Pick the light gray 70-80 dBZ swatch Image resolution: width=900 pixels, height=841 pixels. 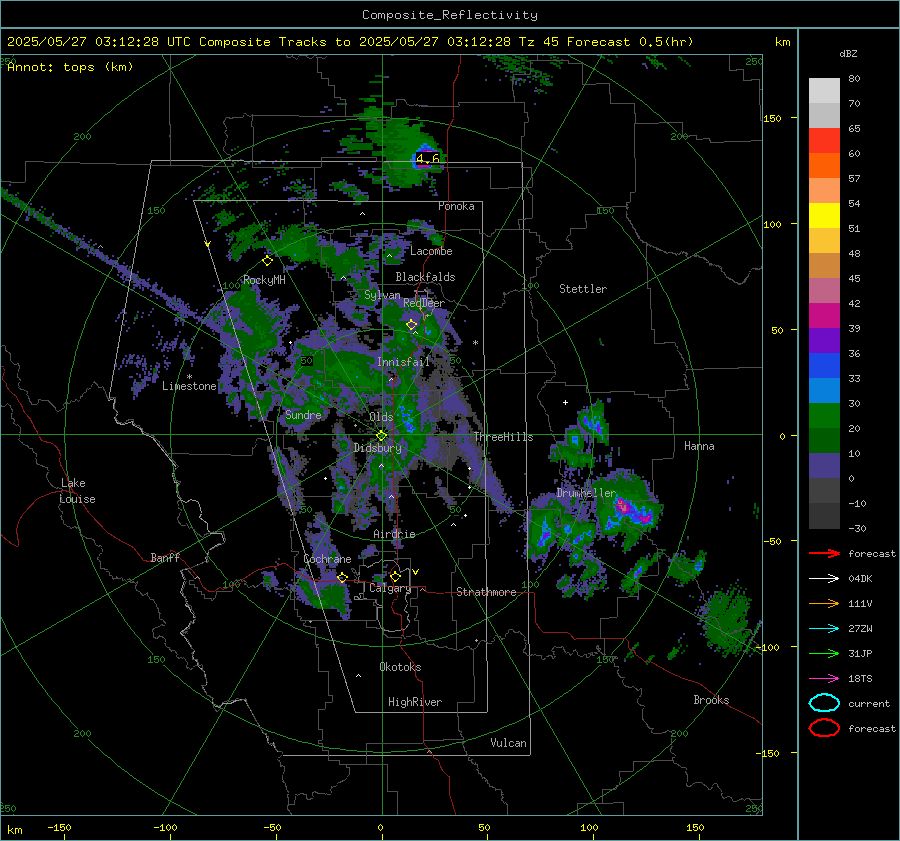point(824,91)
